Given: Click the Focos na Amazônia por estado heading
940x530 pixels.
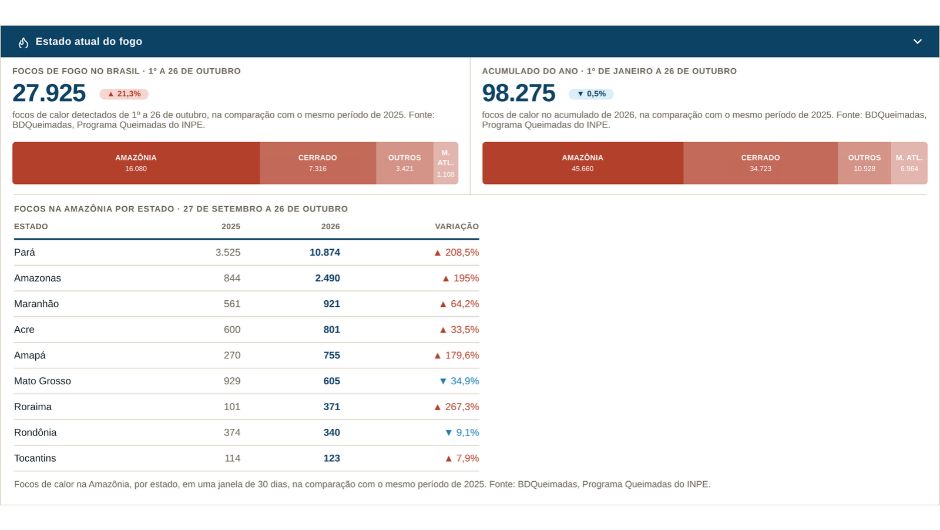Looking at the screenshot, I should tap(180, 209).
